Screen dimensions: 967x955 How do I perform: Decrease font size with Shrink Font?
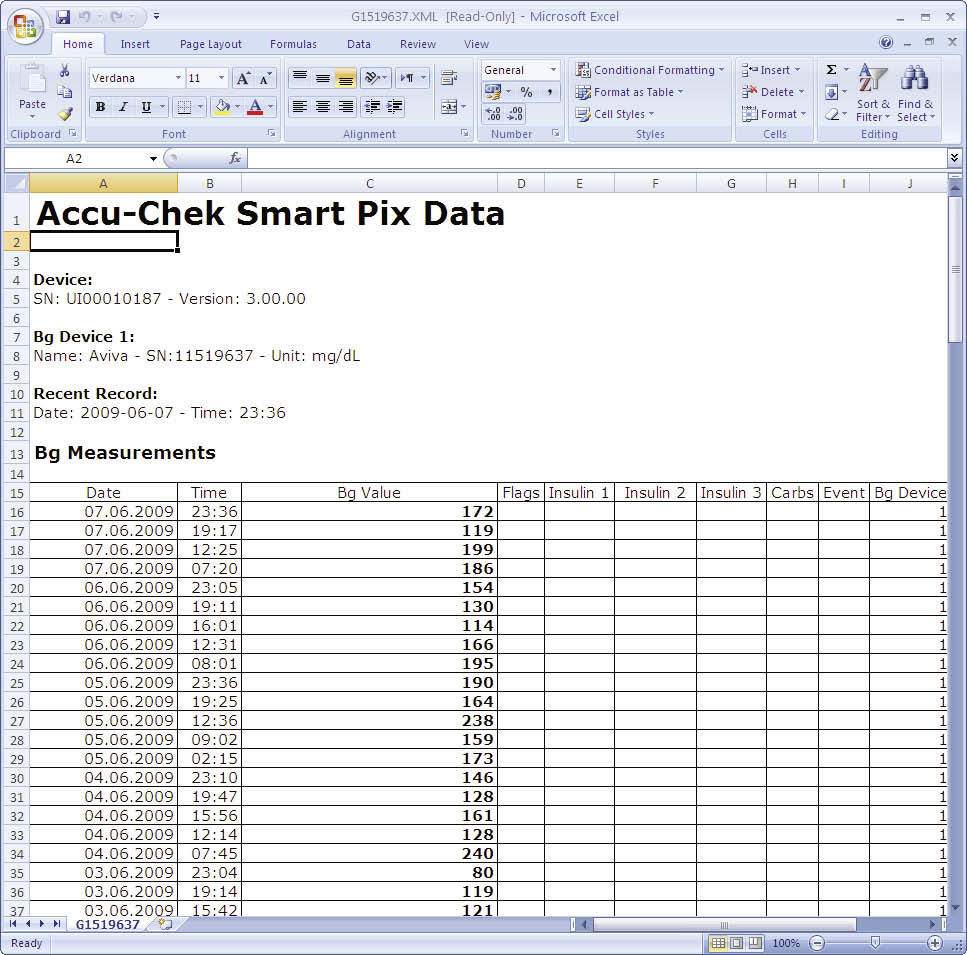click(265, 78)
